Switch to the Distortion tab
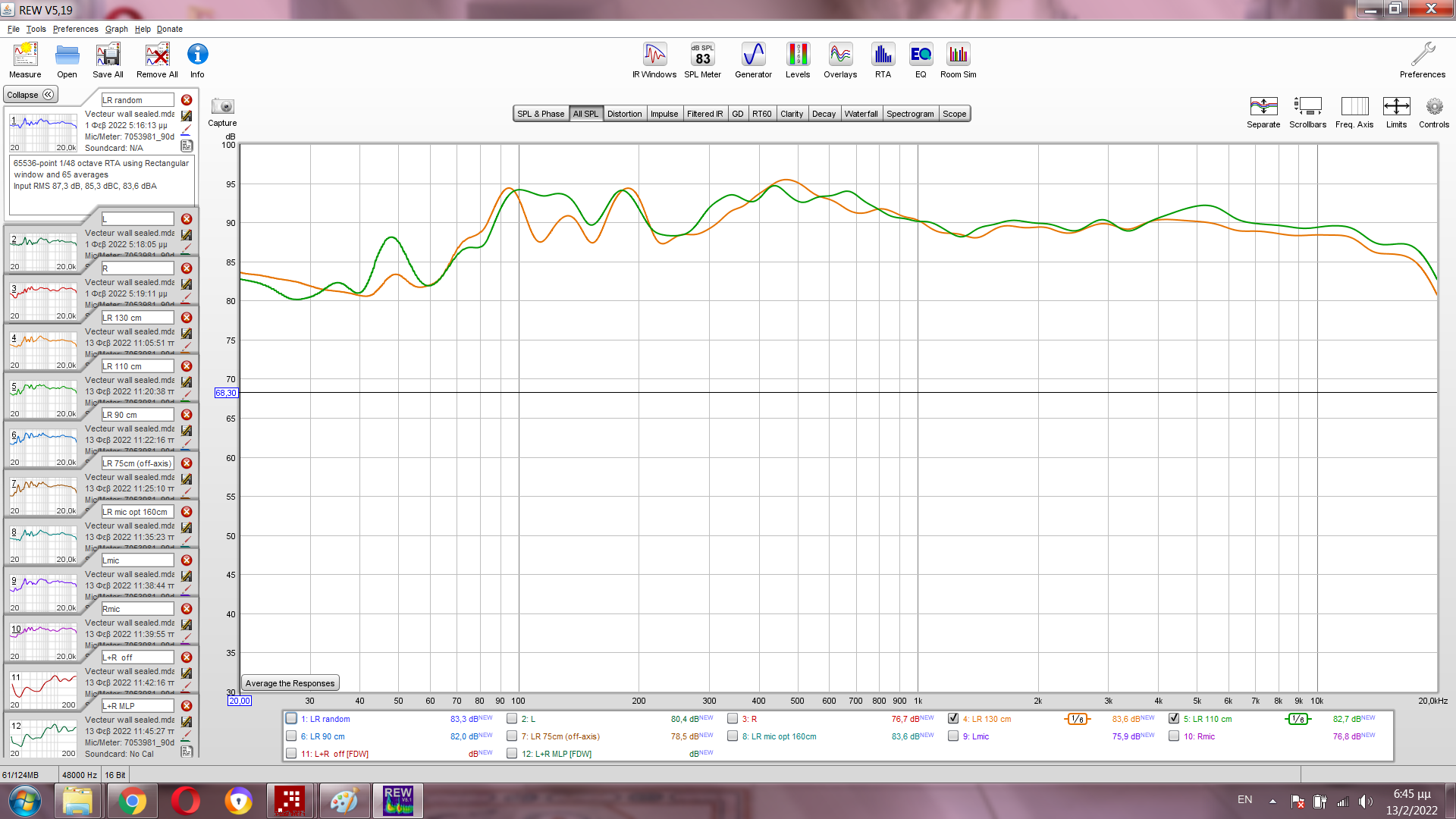 pyautogui.click(x=624, y=114)
